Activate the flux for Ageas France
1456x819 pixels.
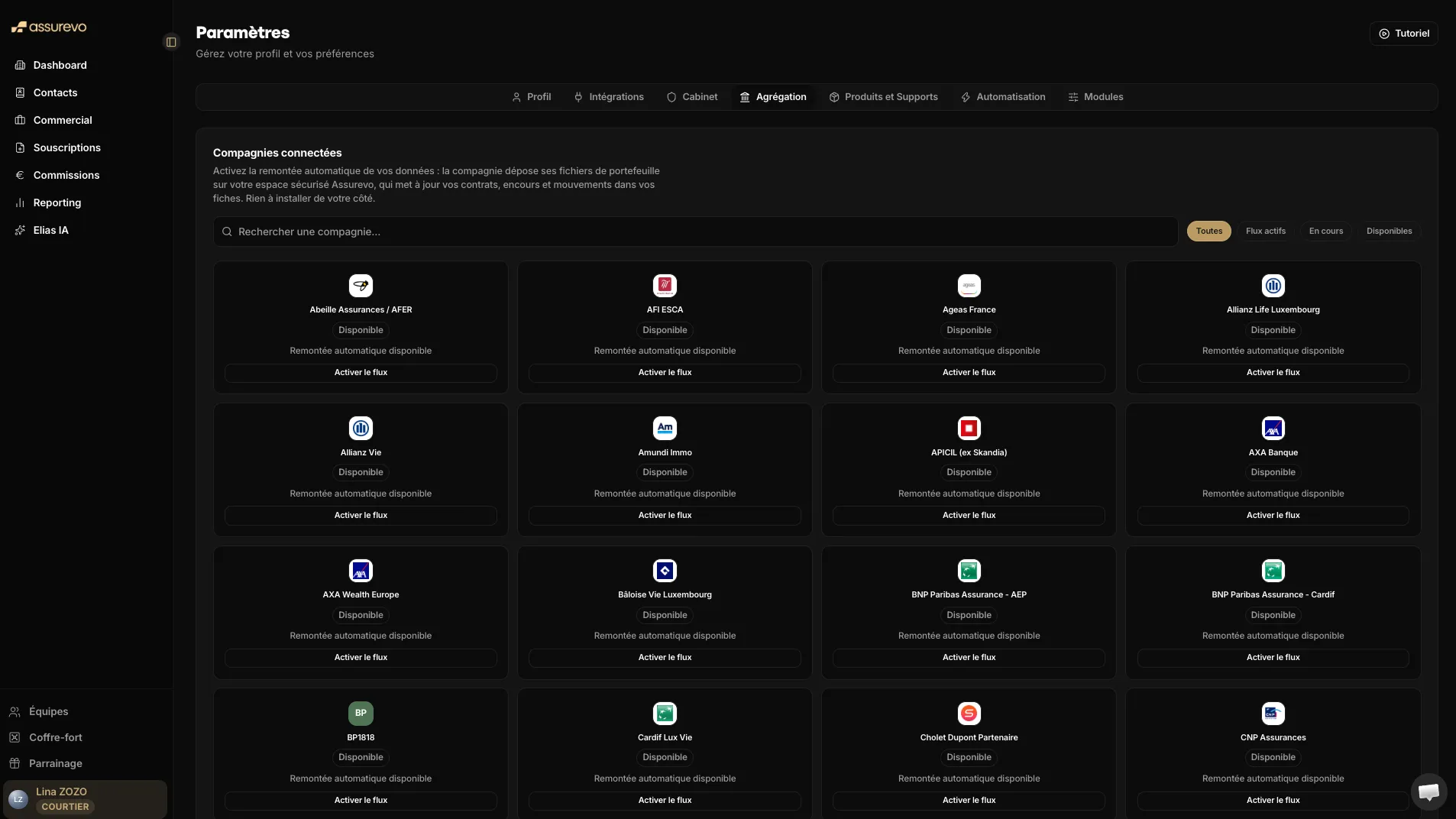(x=969, y=373)
